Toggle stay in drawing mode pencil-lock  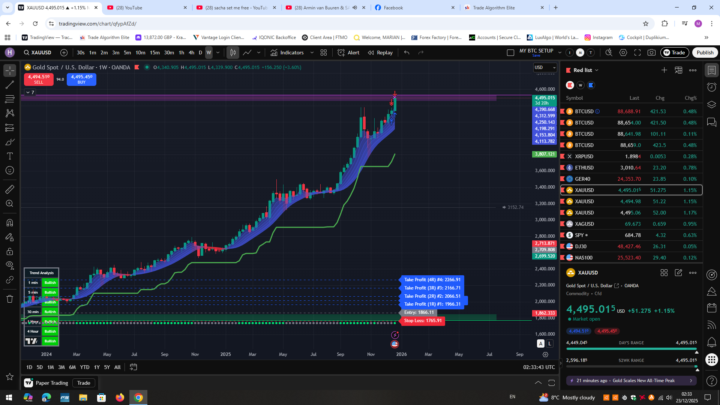[x=10, y=237]
